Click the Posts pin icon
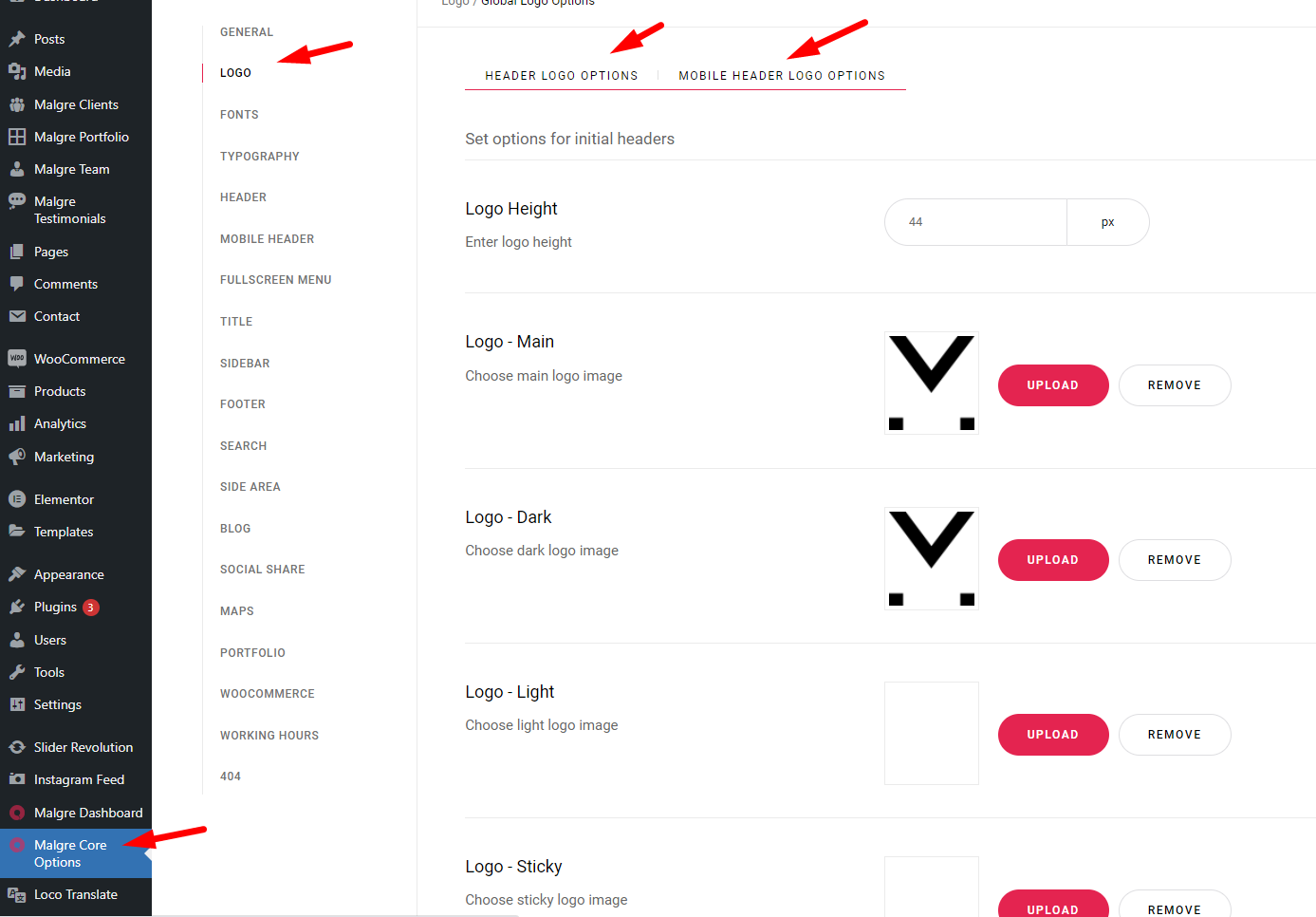 pyautogui.click(x=17, y=39)
